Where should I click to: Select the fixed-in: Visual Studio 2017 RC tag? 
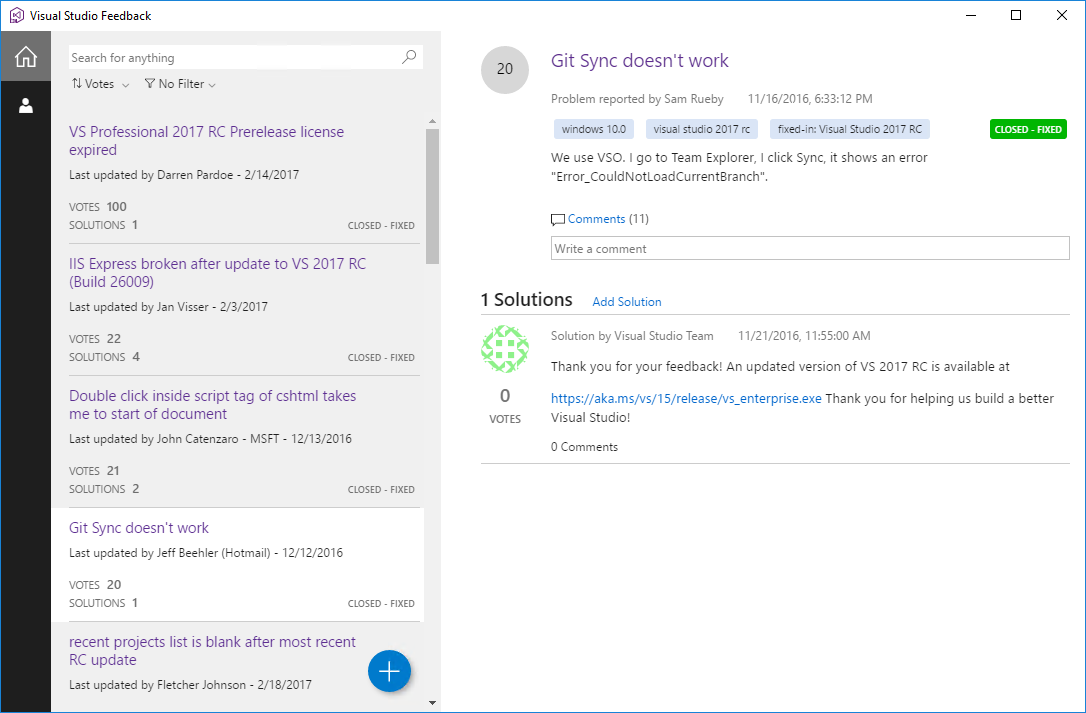(850, 129)
